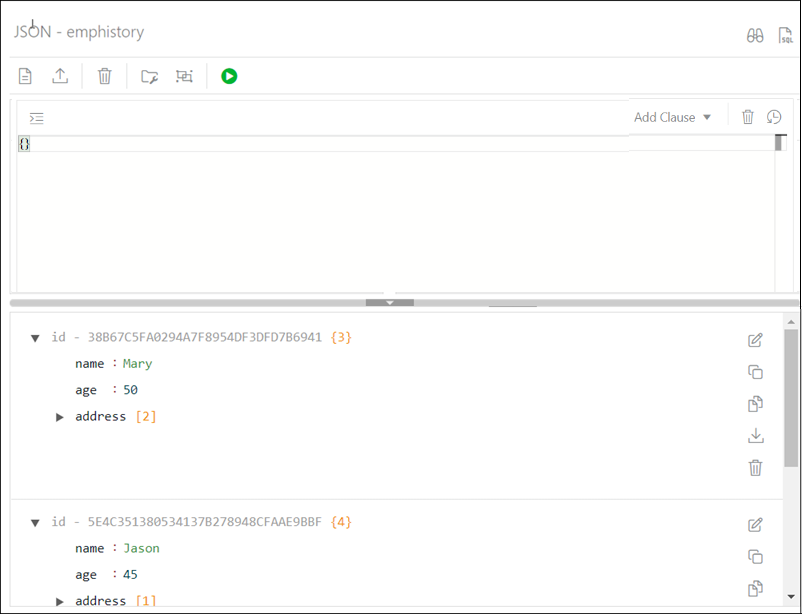The image size is (802, 614).
Task: Click the results vertical scrollbar thumb
Action: click(791, 398)
